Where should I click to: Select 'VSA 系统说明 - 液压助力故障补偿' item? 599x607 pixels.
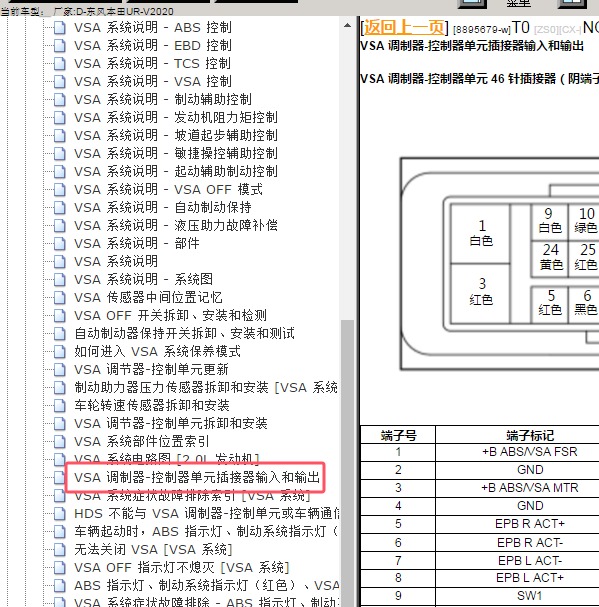click(176, 225)
